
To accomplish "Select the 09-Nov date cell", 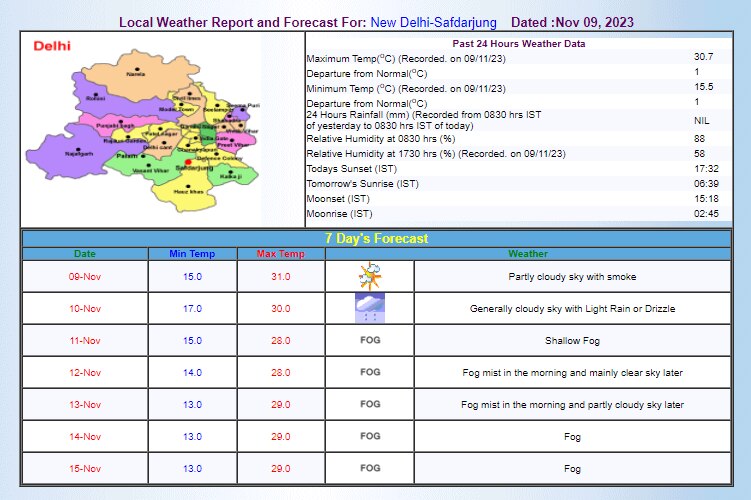I will (x=85, y=276).
